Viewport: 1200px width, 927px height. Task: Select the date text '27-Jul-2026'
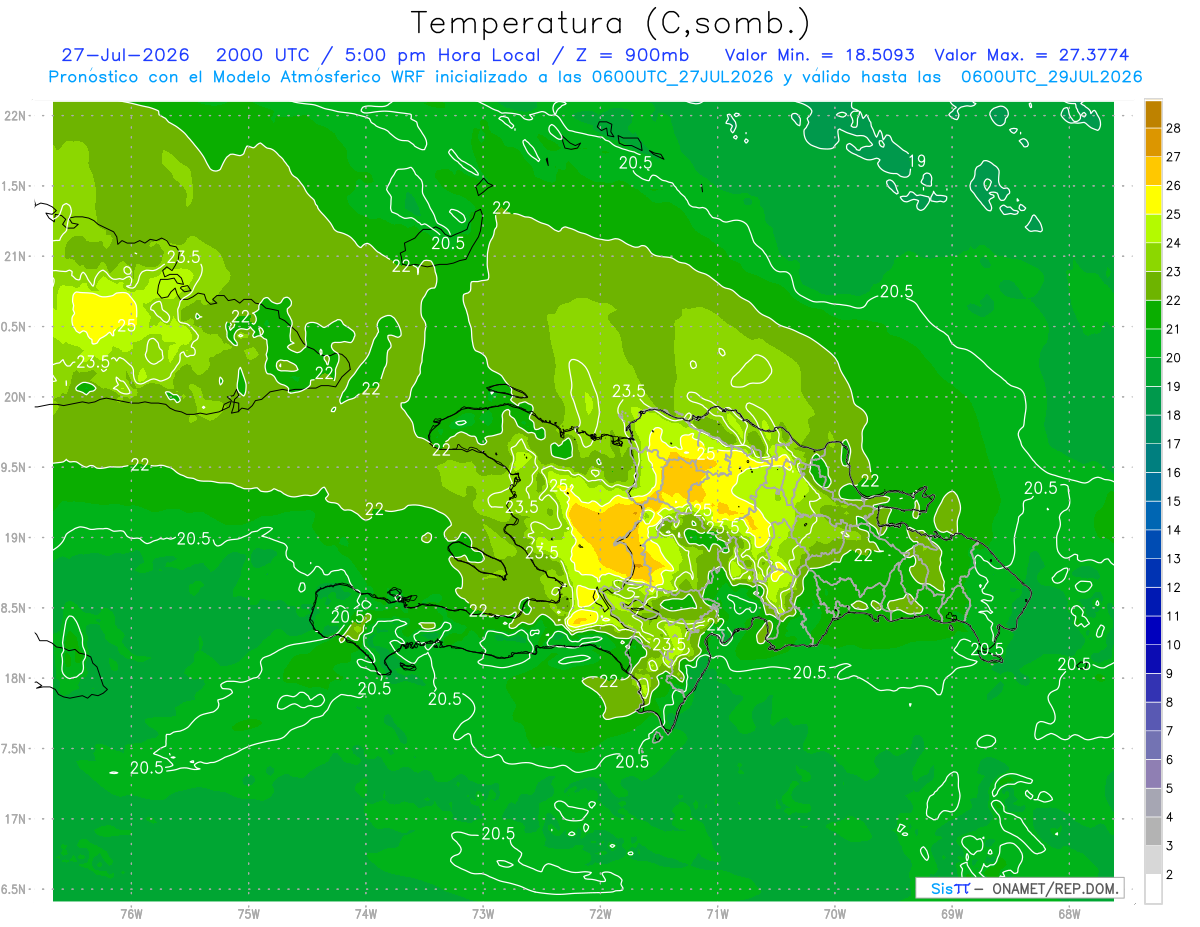(126, 55)
